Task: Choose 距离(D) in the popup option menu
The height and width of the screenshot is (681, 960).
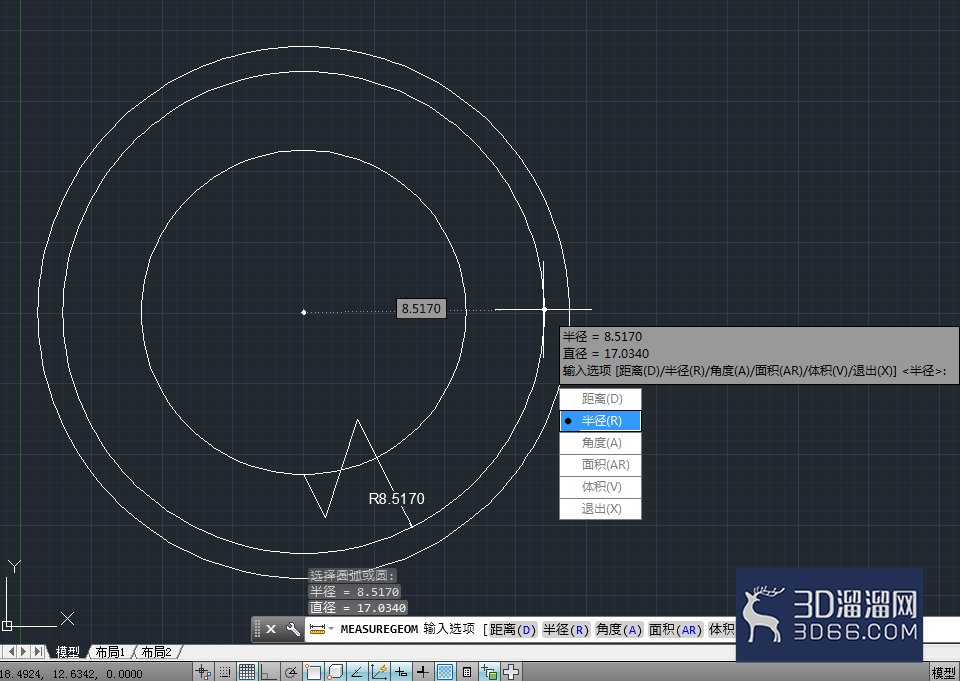Action: pos(601,399)
